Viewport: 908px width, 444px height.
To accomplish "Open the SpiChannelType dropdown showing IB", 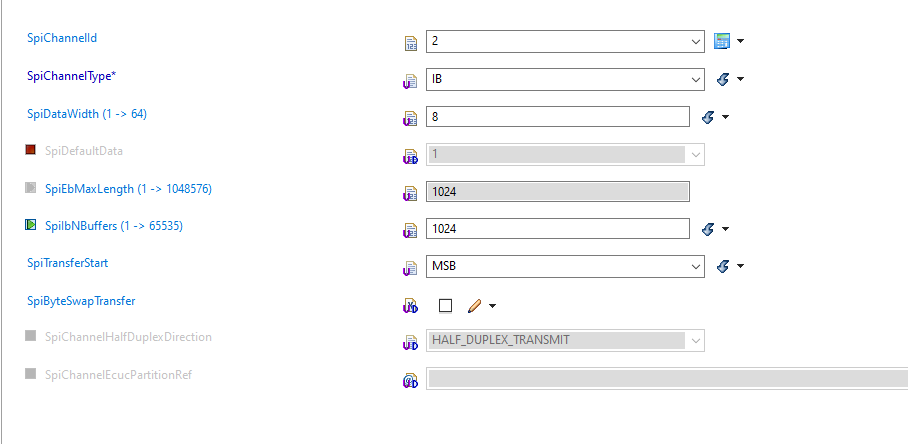I will [696, 79].
